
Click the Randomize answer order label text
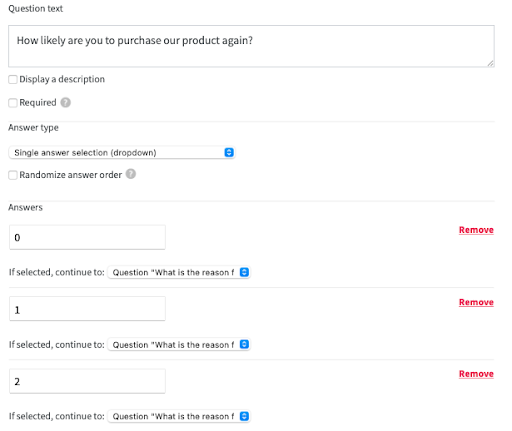coord(71,175)
